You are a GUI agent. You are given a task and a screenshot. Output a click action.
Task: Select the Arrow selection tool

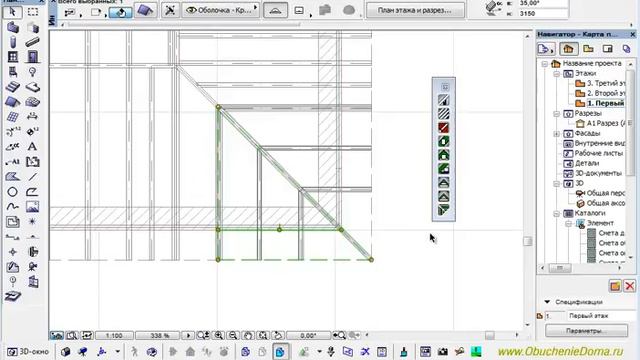(12, 12)
